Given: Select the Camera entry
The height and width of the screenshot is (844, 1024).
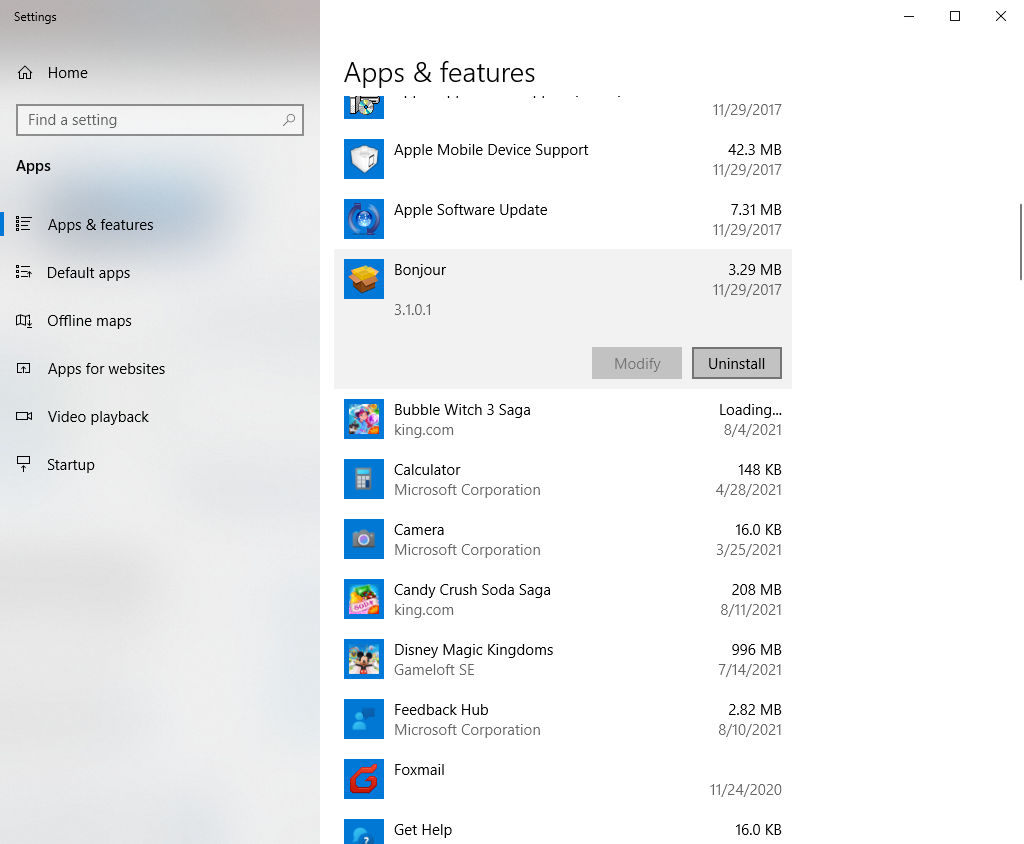Looking at the screenshot, I should click(x=563, y=540).
